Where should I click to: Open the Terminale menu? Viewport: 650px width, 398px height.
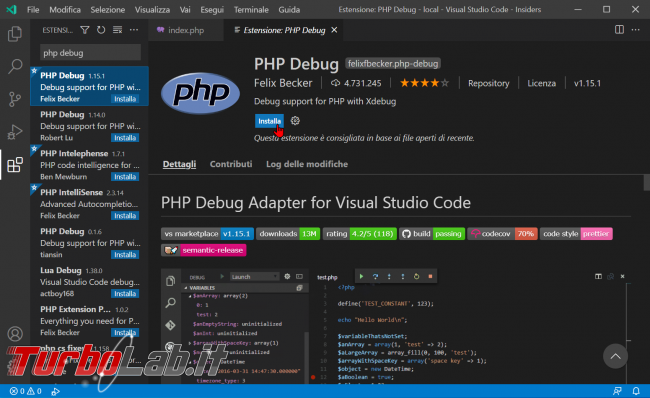251,10
